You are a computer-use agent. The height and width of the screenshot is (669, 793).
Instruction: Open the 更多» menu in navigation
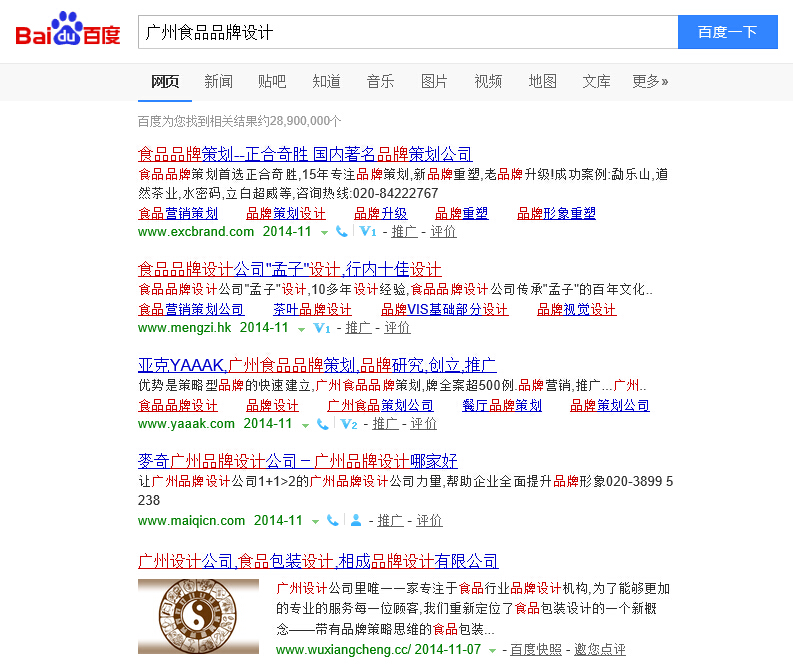coord(650,81)
